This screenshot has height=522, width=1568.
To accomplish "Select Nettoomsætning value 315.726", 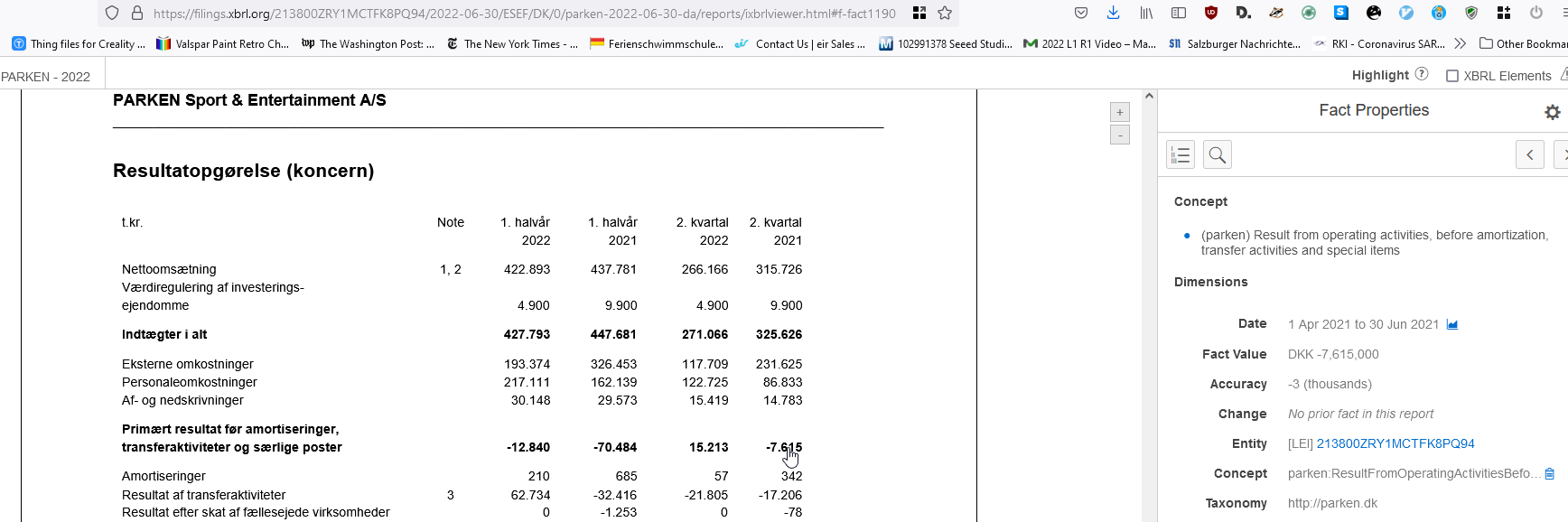I will tap(779, 269).
